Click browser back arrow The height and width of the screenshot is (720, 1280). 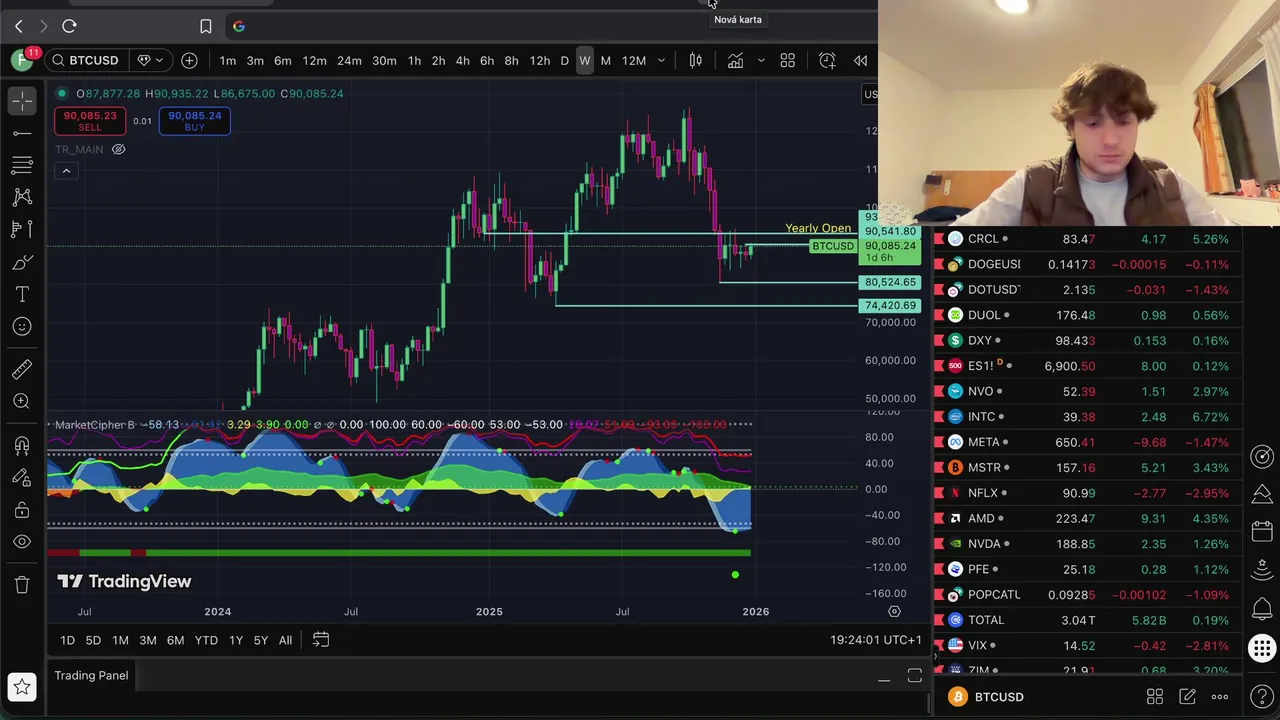pos(18,26)
